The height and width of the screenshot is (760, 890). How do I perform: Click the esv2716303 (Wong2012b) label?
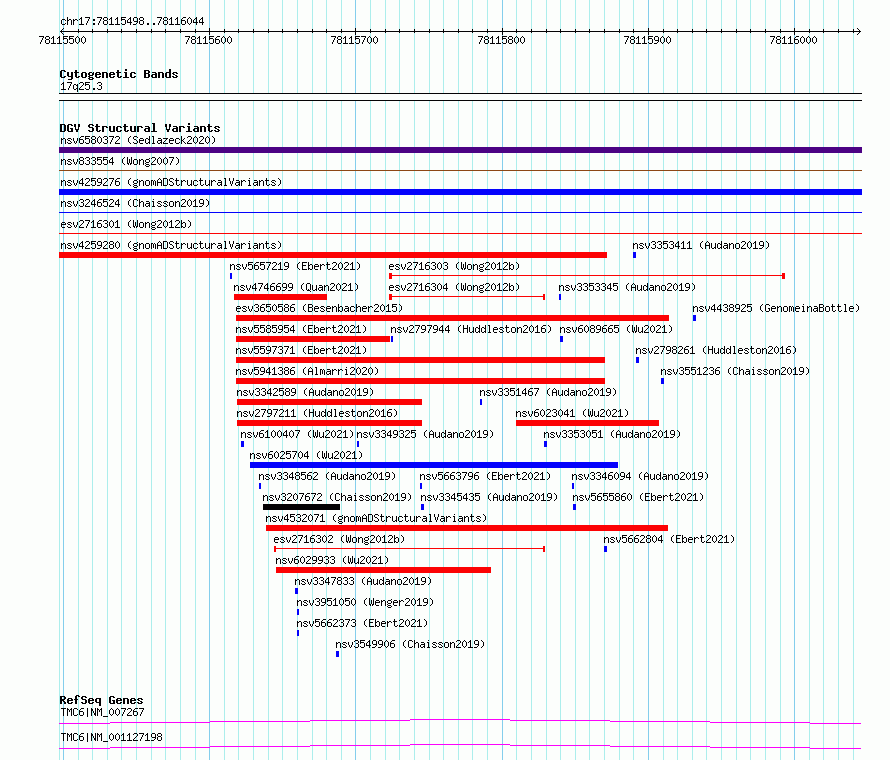tap(454, 266)
